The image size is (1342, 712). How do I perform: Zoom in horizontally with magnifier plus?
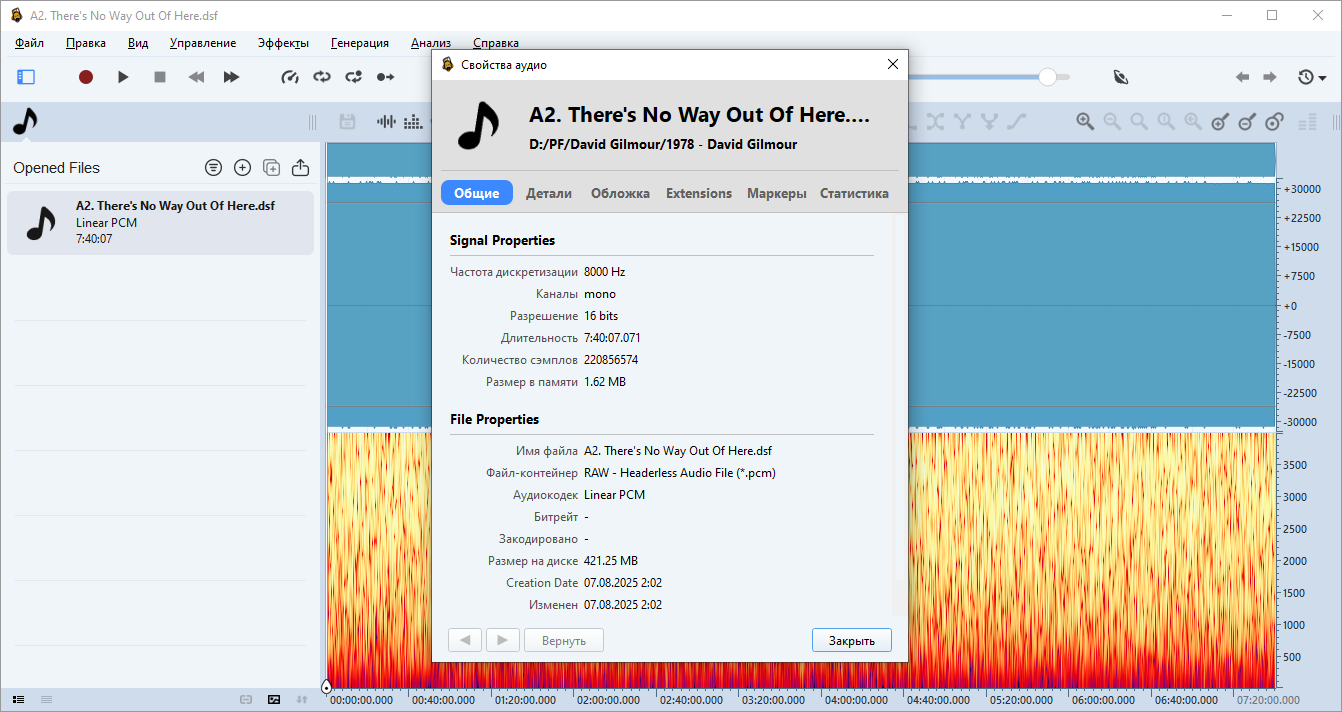click(x=1085, y=122)
